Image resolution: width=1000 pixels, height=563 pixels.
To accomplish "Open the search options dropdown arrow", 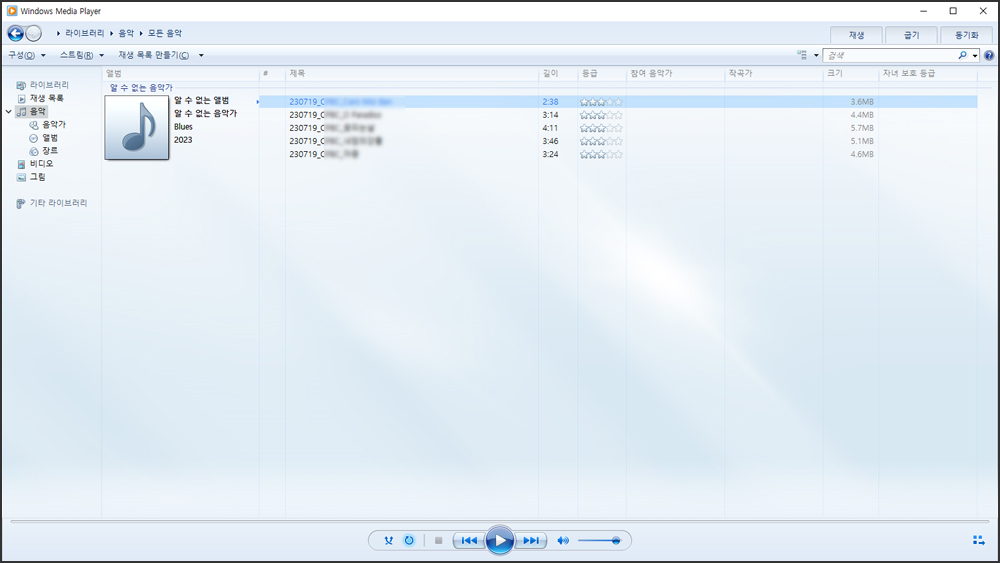I will (975, 55).
